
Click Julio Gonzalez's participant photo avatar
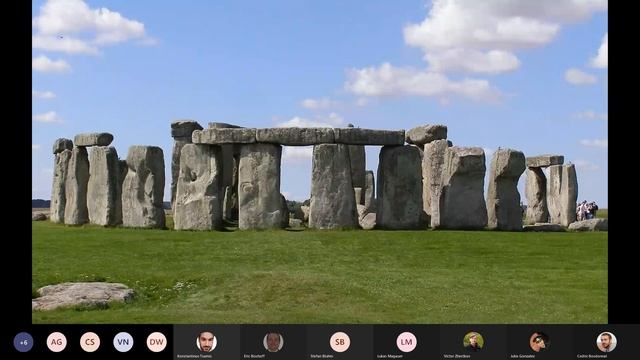(x=540, y=342)
